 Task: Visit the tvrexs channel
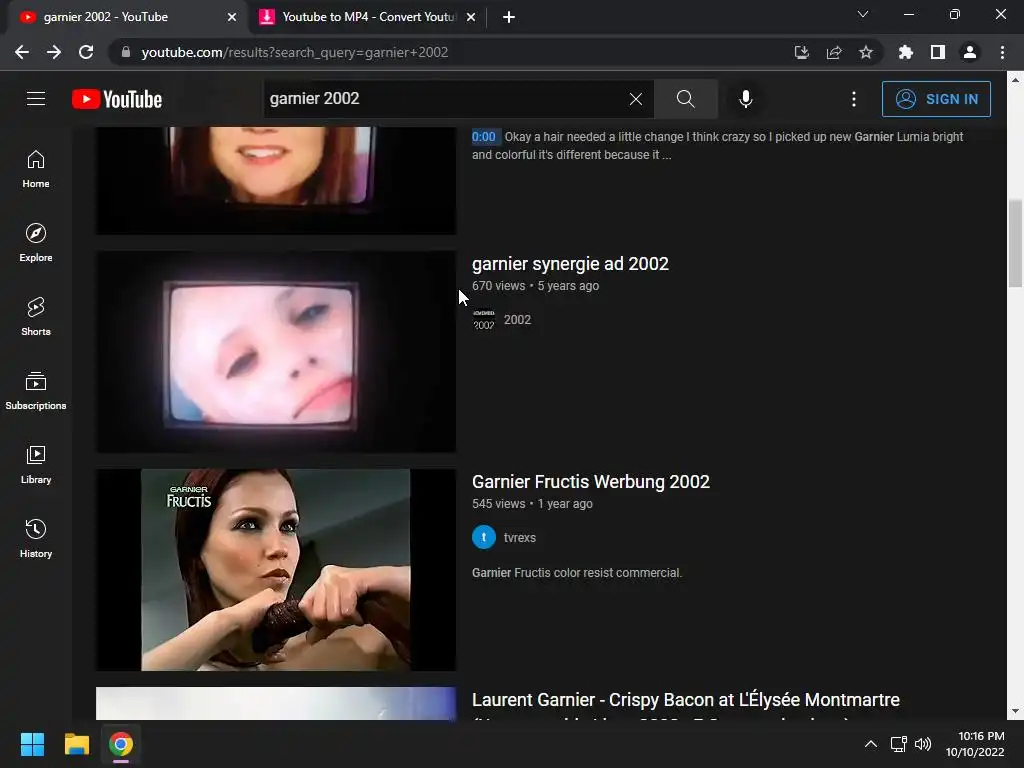(520, 537)
